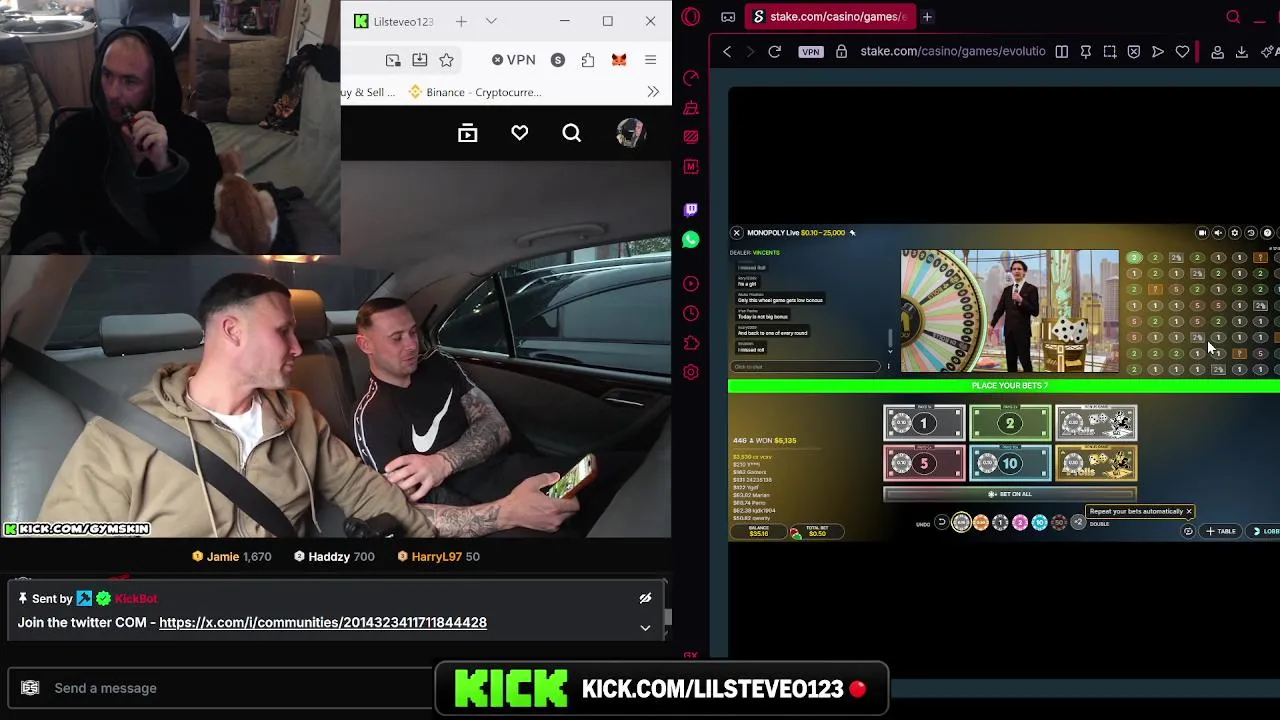1280x720 pixels.
Task: Open a new tab in Kick browser
Action: coord(461,21)
